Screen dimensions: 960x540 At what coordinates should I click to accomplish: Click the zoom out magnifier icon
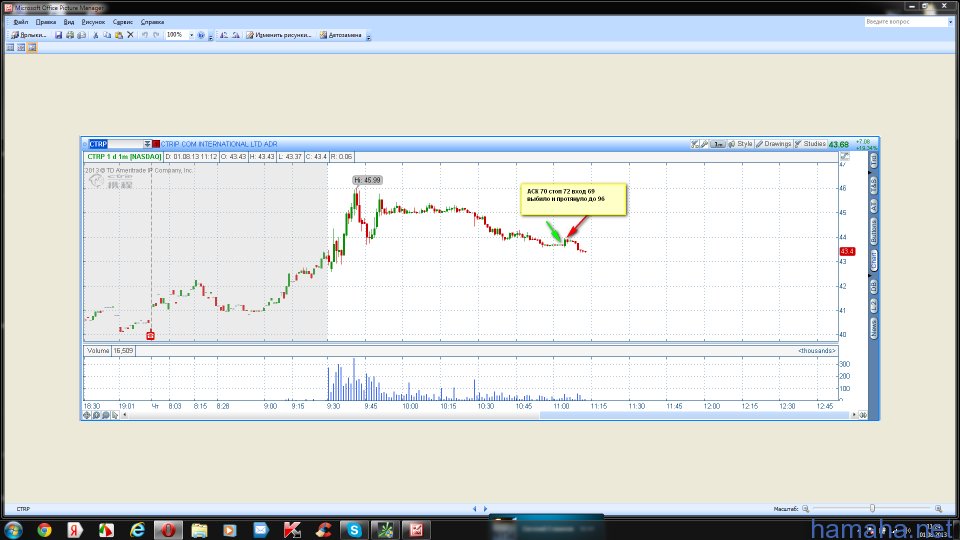click(806, 509)
